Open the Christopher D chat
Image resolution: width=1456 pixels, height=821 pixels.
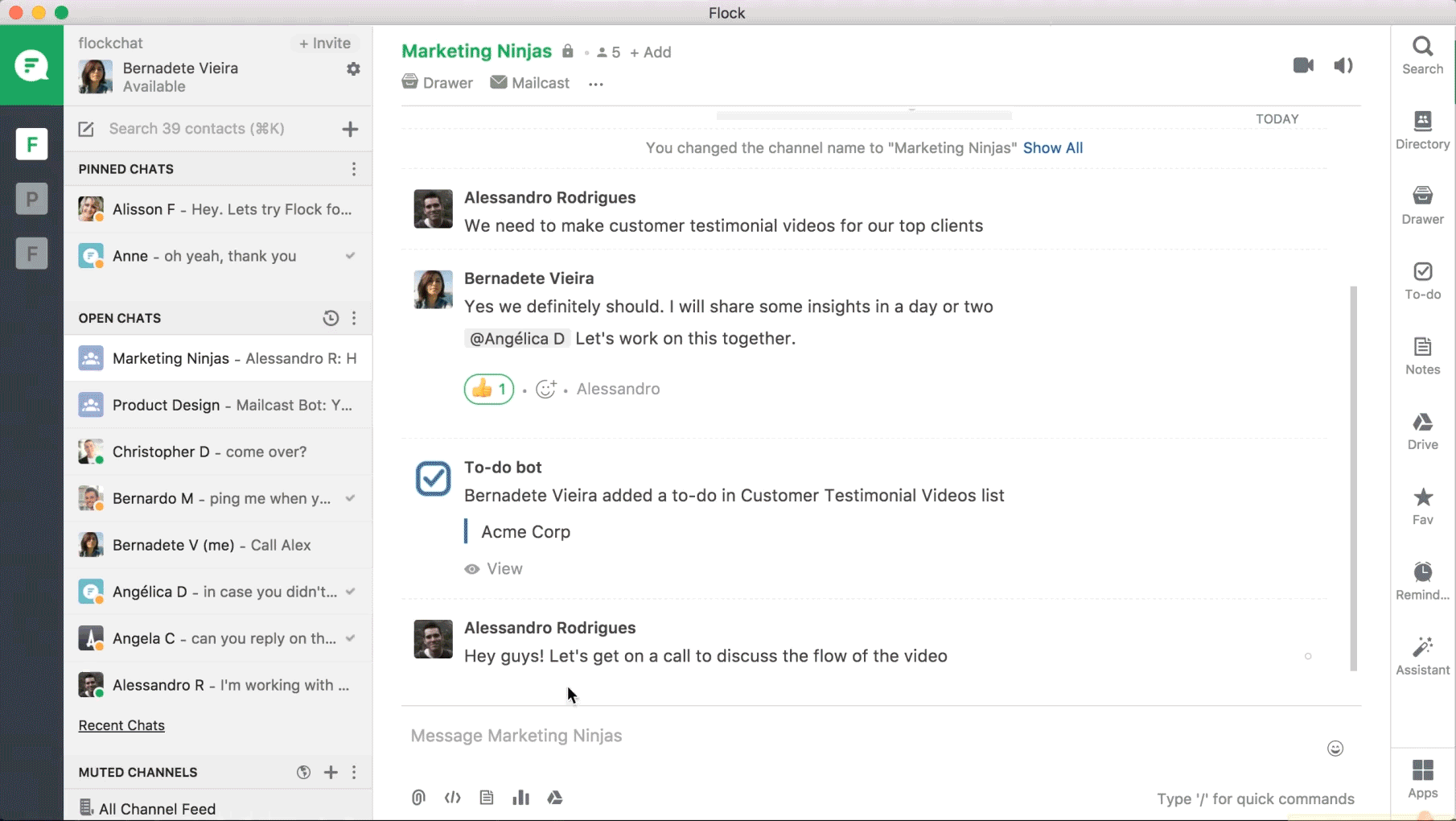tap(218, 452)
